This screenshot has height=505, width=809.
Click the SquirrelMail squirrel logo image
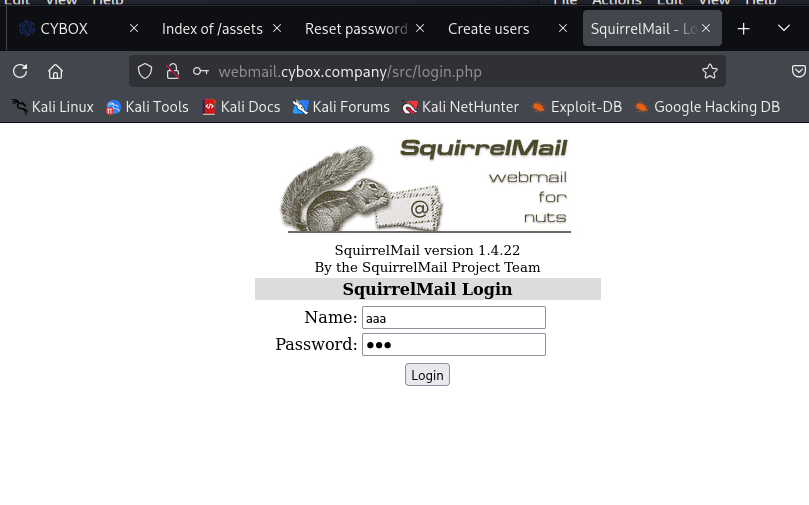tap(427, 186)
